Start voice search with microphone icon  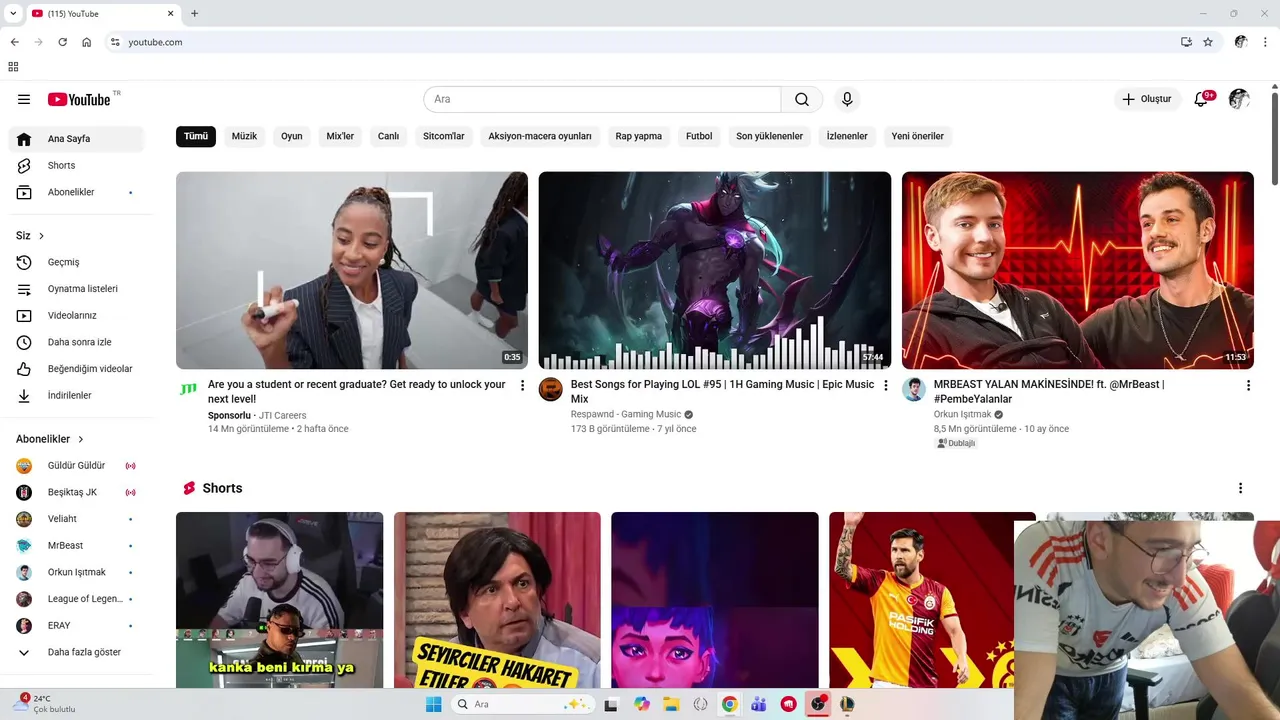coord(847,99)
